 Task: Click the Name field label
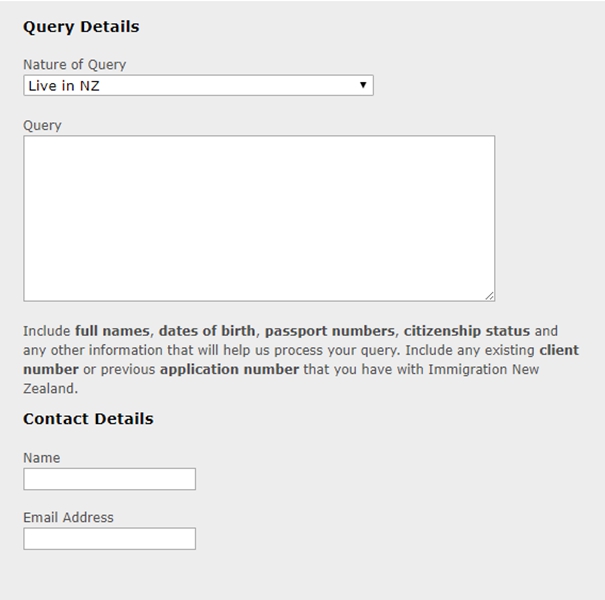(41, 458)
